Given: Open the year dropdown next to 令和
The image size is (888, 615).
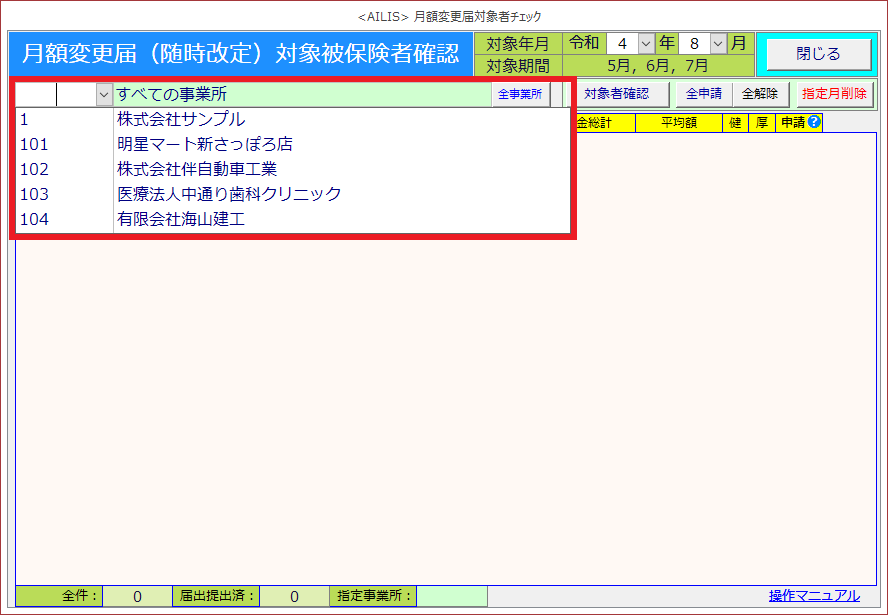Looking at the screenshot, I should [645, 44].
